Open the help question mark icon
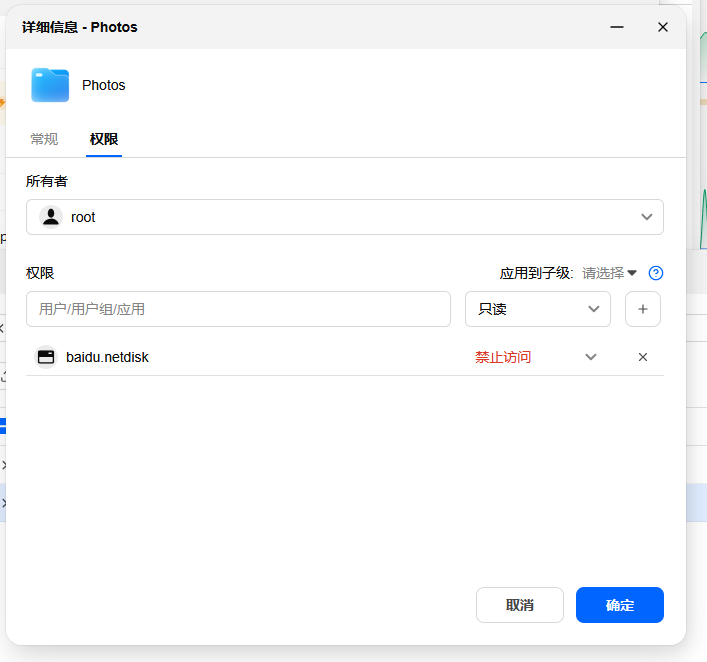 (x=656, y=273)
